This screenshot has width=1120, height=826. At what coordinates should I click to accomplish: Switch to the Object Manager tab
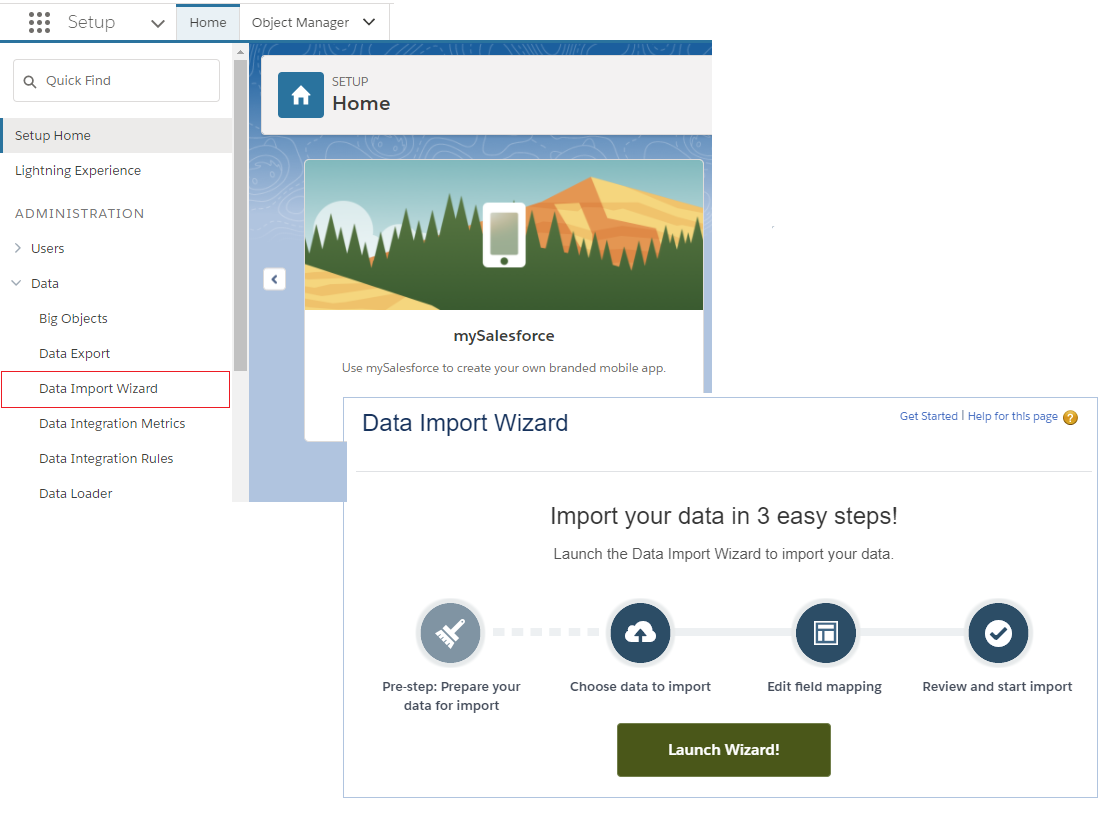pyautogui.click(x=300, y=22)
